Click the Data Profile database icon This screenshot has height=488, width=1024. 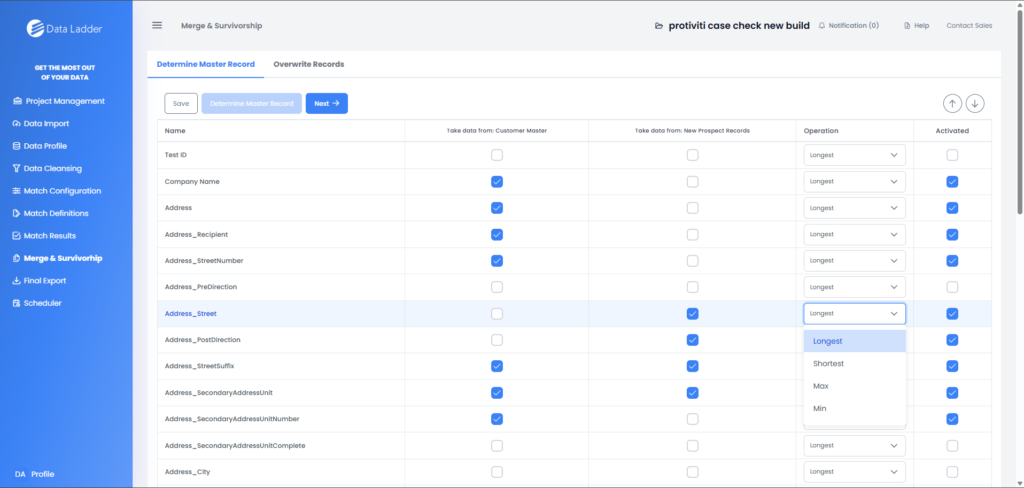(17, 146)
